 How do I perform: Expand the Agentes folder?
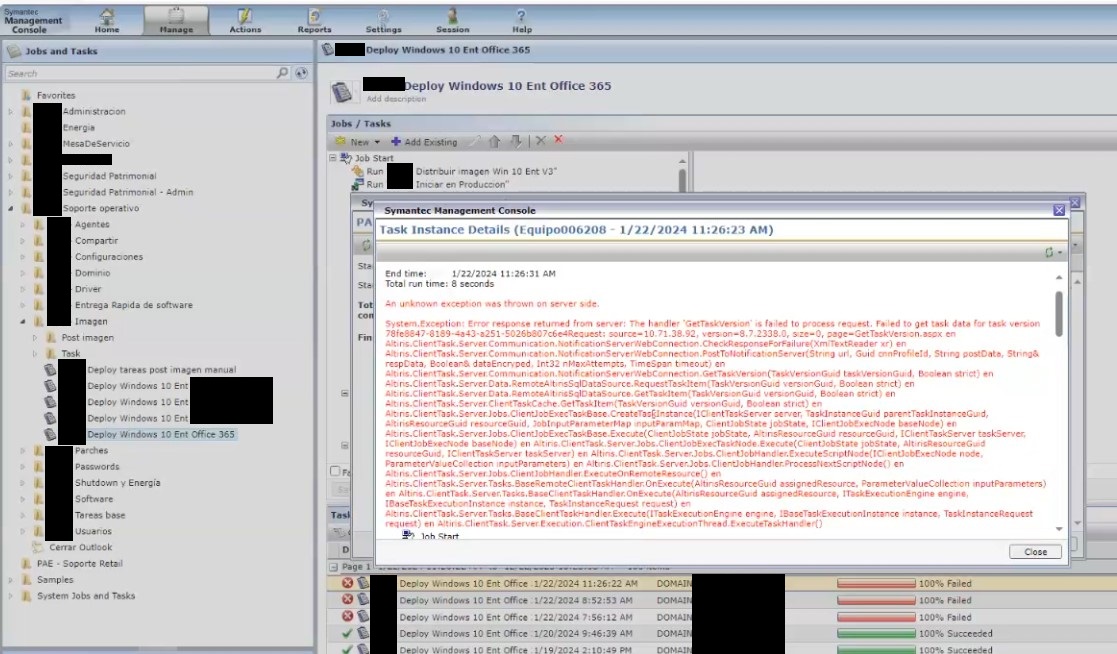pyautogui.click(x=23, y=224)
